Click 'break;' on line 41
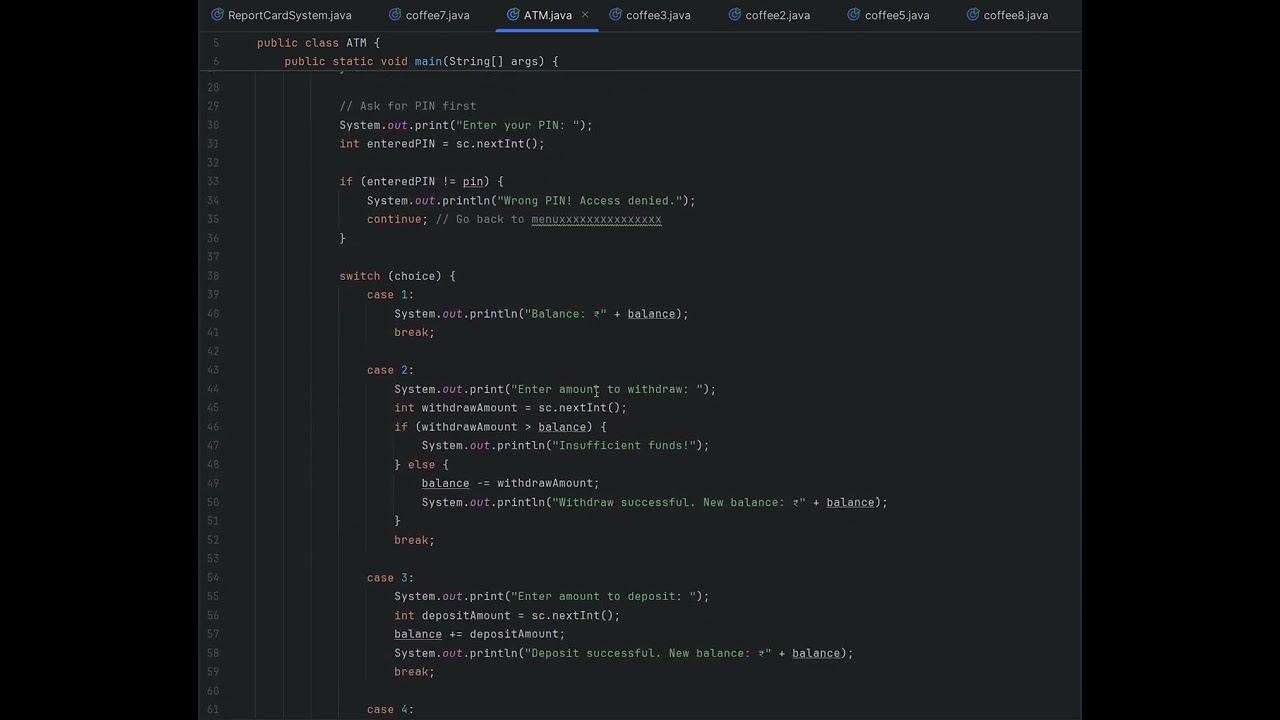 414,333
